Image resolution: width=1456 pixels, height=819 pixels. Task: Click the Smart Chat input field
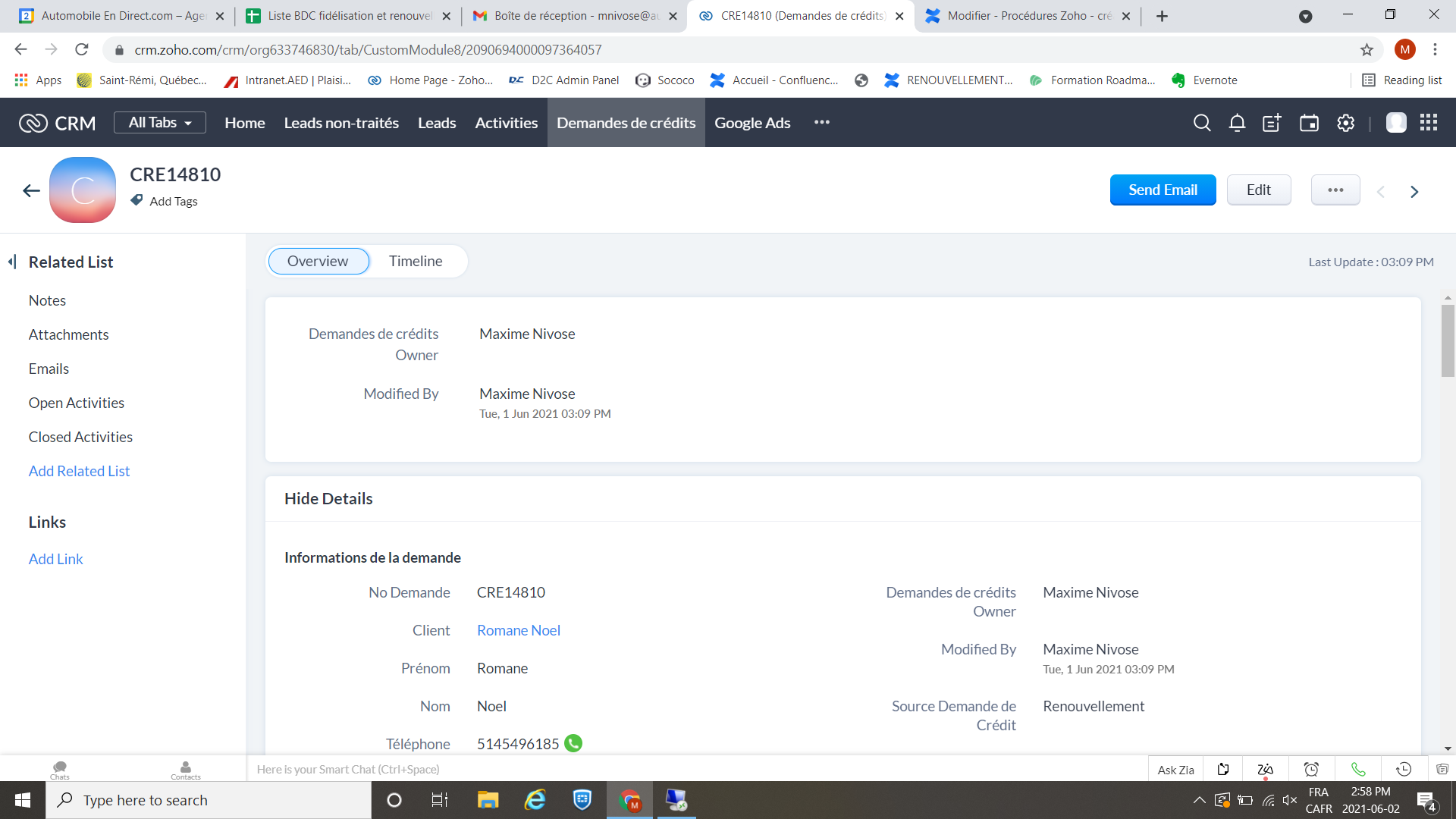[x=531, y=769]
